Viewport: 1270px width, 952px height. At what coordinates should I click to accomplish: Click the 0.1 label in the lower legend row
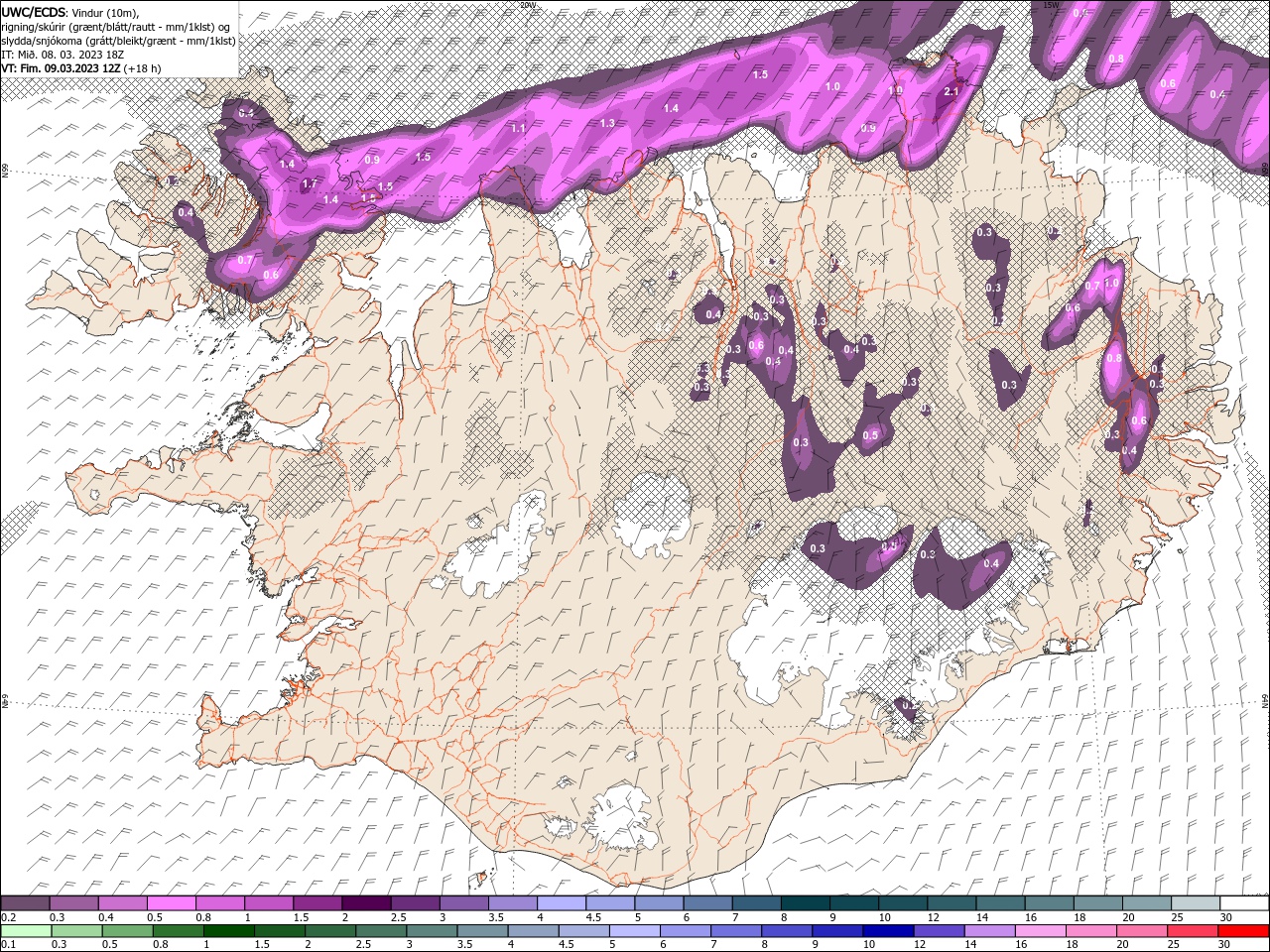tap(7, 944)
